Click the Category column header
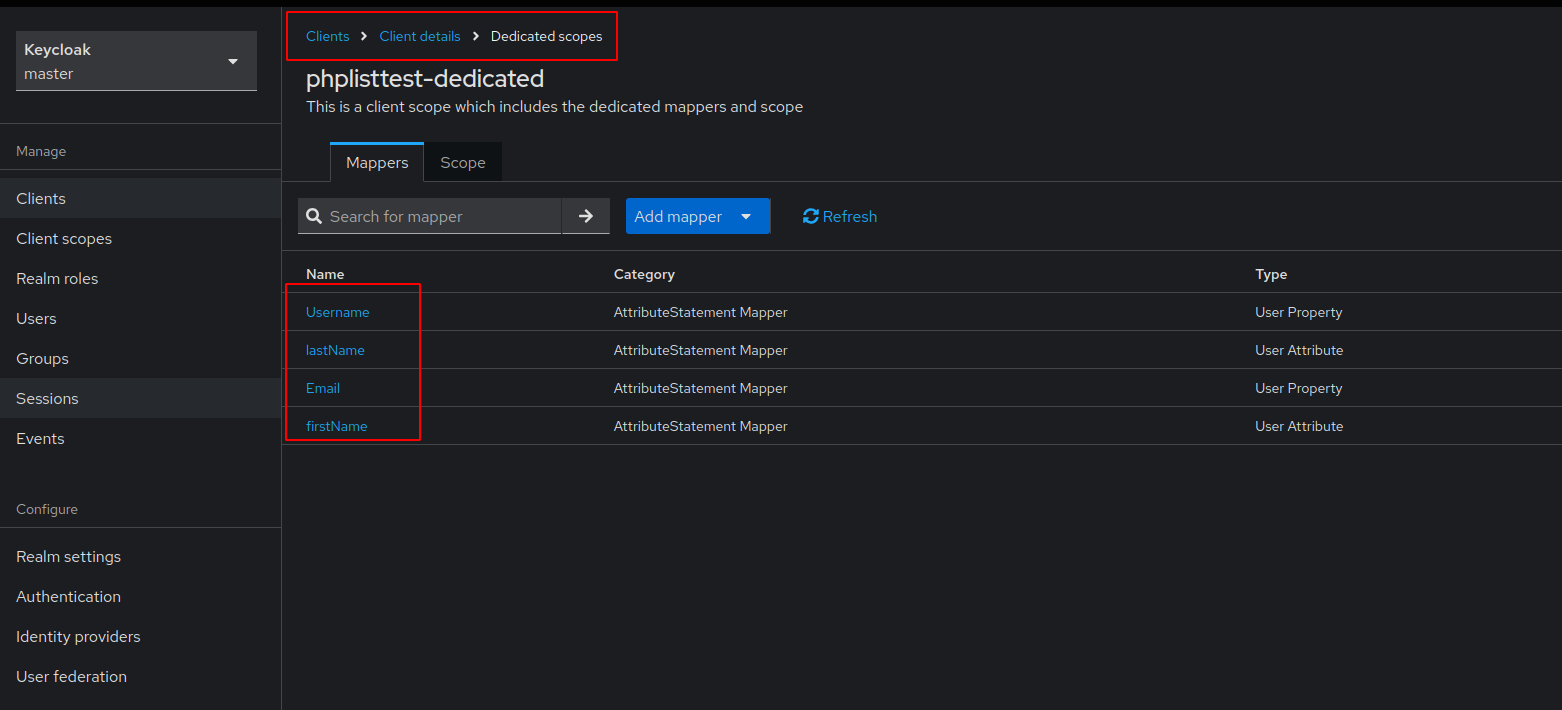Viewport: 1562px width, 710px height. [644, 274]
